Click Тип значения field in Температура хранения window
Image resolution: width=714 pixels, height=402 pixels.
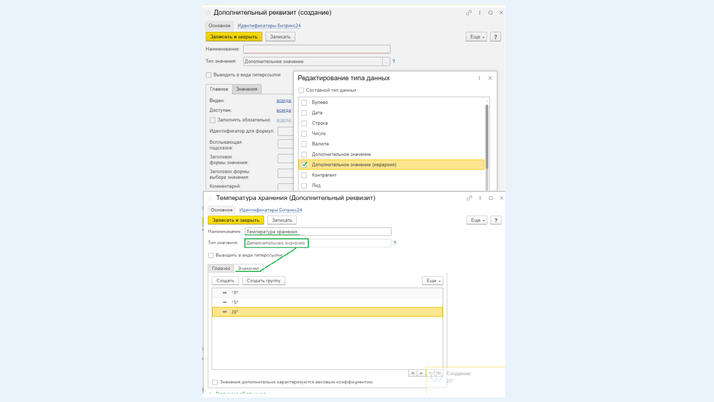318,243
